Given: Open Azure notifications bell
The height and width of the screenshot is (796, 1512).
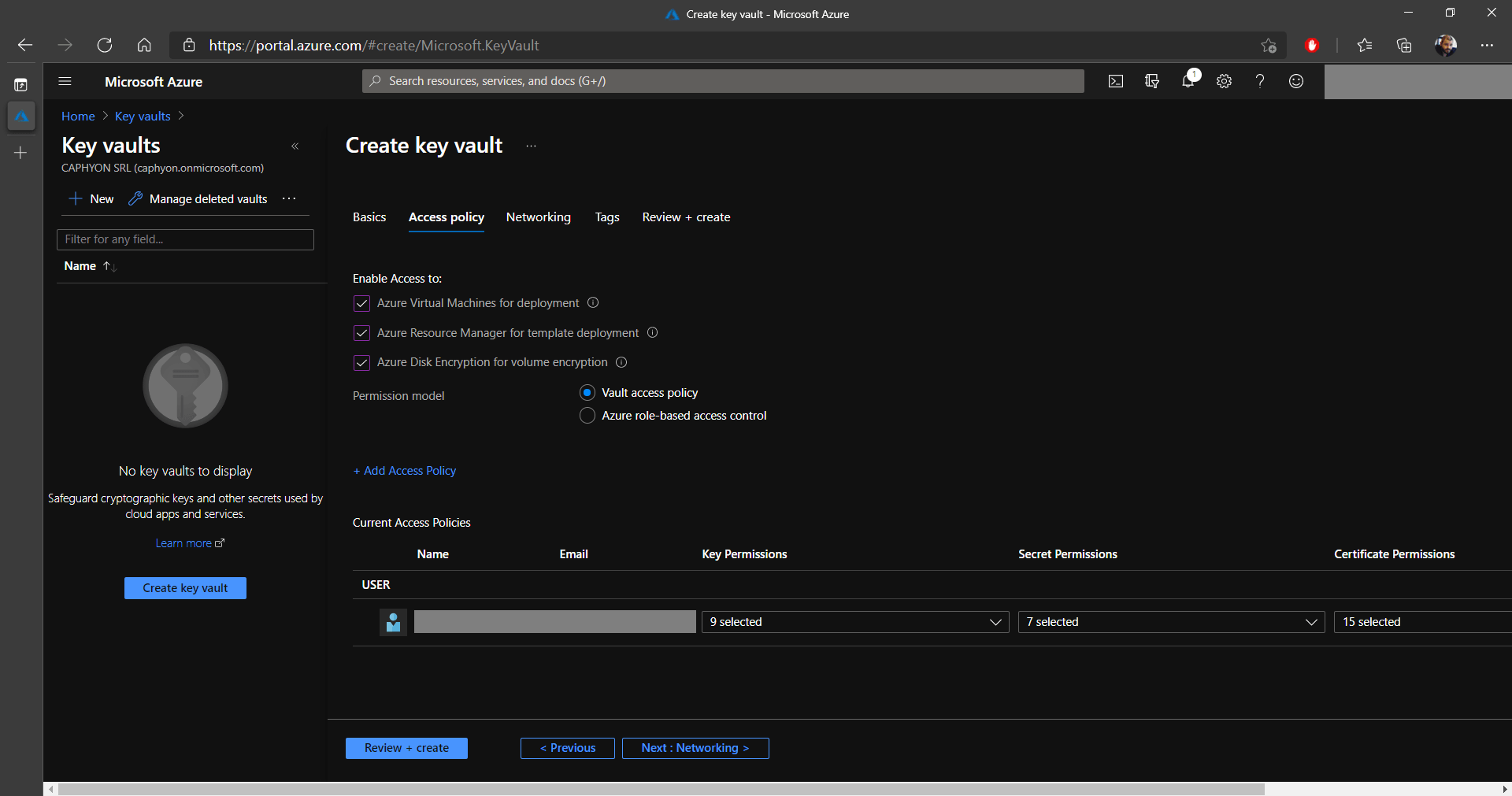Looking at the screenshot, I should 1188,81.
